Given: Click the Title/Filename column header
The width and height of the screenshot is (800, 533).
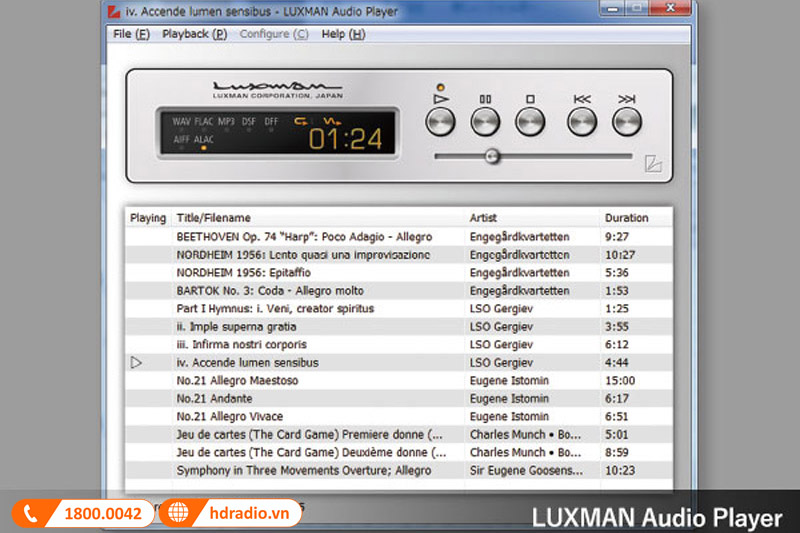Looking at the screenshot, I should coord(213,217).
